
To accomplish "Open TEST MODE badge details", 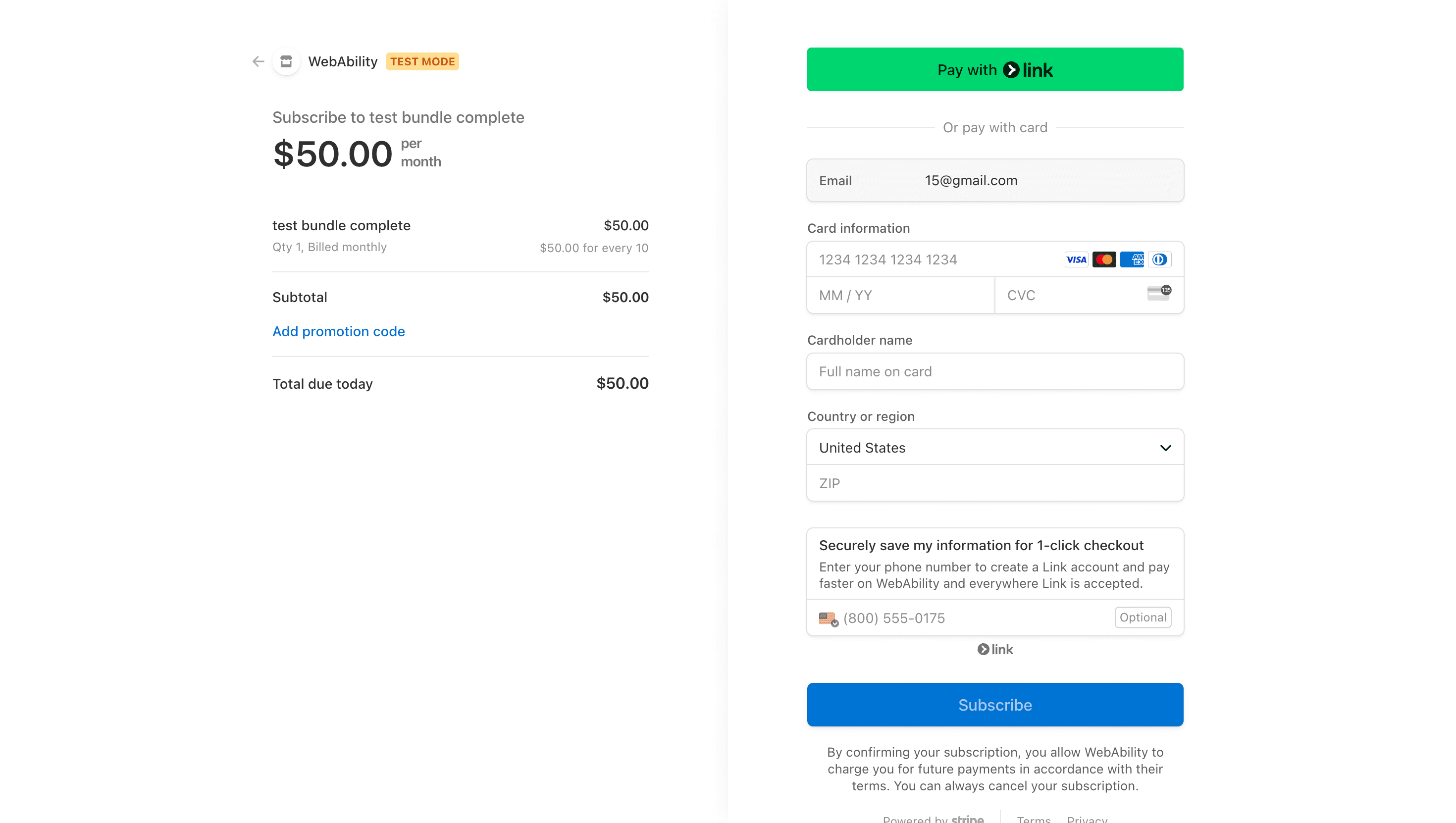I will point(422,61).
